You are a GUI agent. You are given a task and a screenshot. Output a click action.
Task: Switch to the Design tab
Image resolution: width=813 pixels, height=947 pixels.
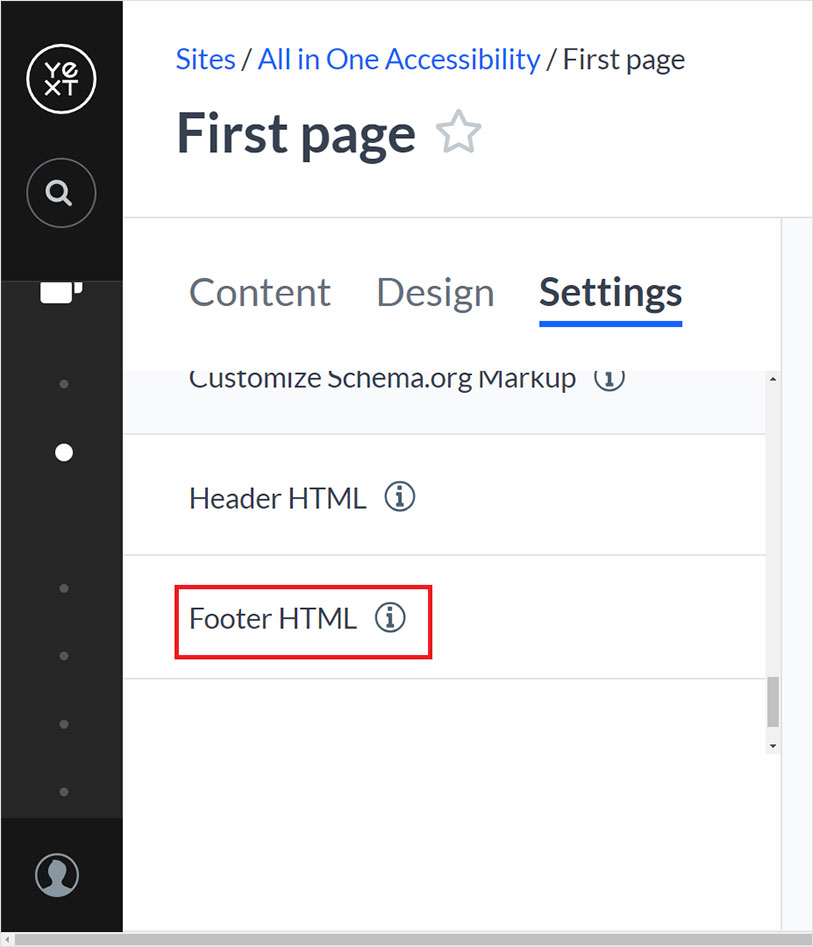click(435, 293)
